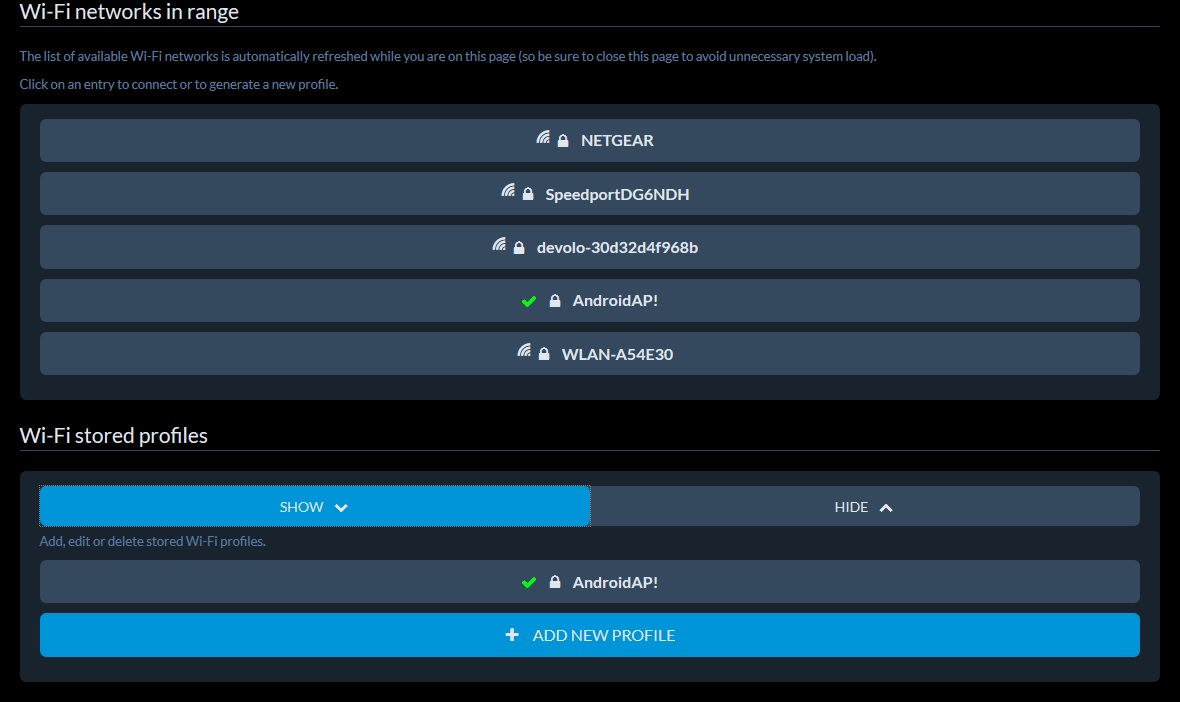
Task: Click the down chevron next to SHOW
Action: [341, 508]
